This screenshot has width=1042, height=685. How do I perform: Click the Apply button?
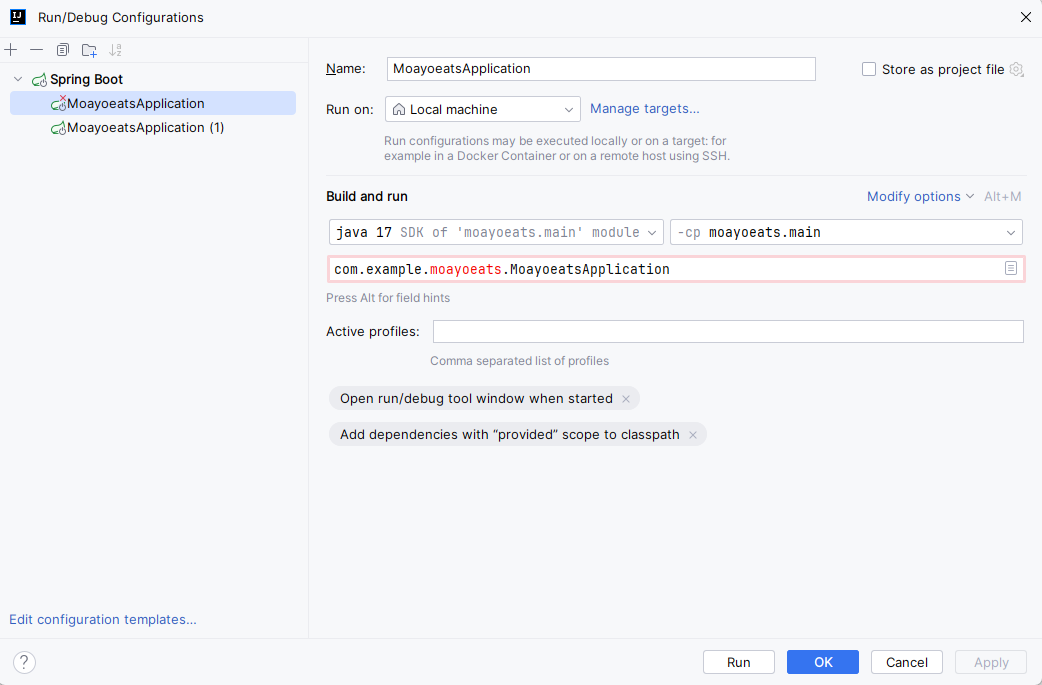coord(991,662)
